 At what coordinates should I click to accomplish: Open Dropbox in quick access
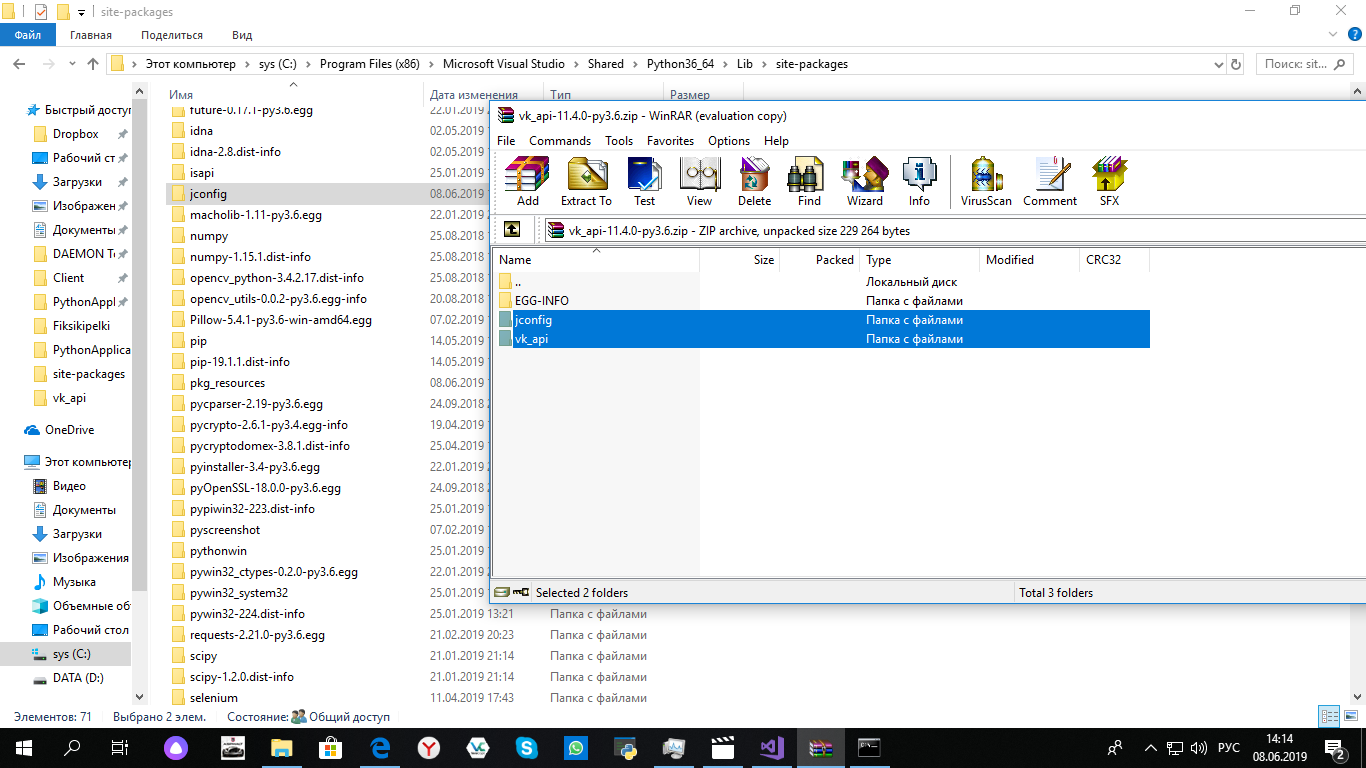tap(75, 134)
